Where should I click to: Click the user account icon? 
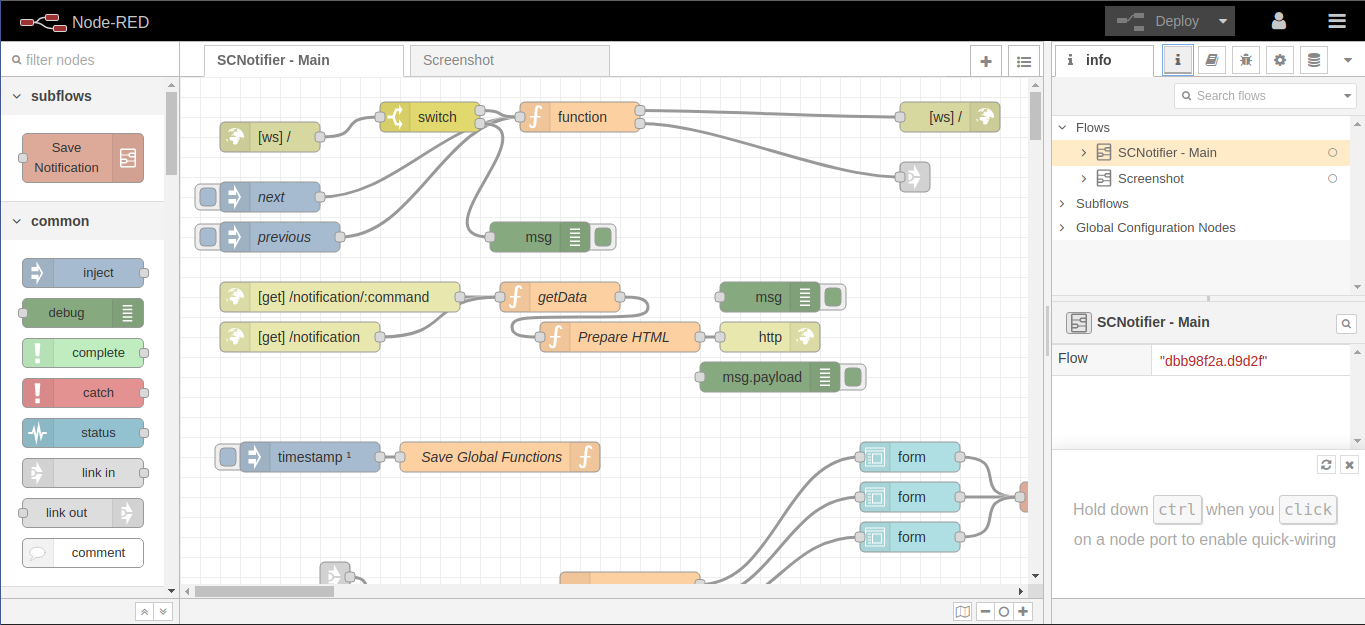coord(1279,21)
